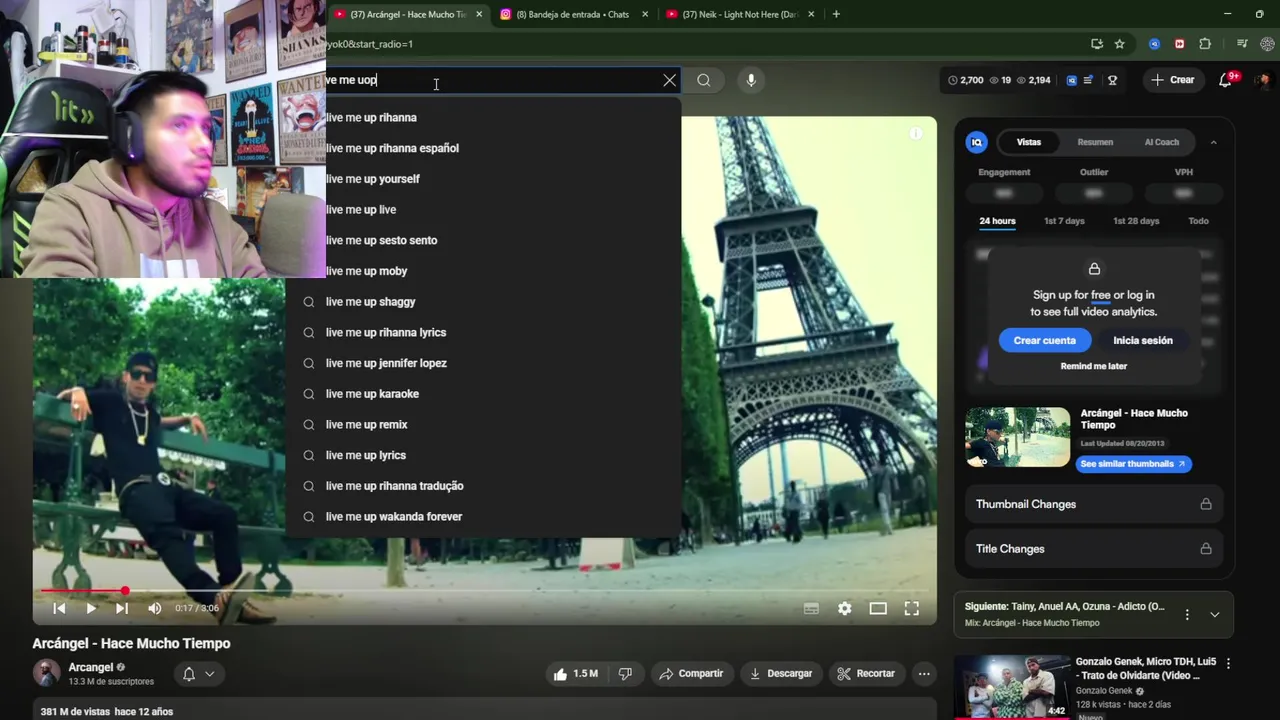Expand the locked Thumbnail Changes section
The height and width of the screenshot is (720, 1280).
coord(1094,504)
